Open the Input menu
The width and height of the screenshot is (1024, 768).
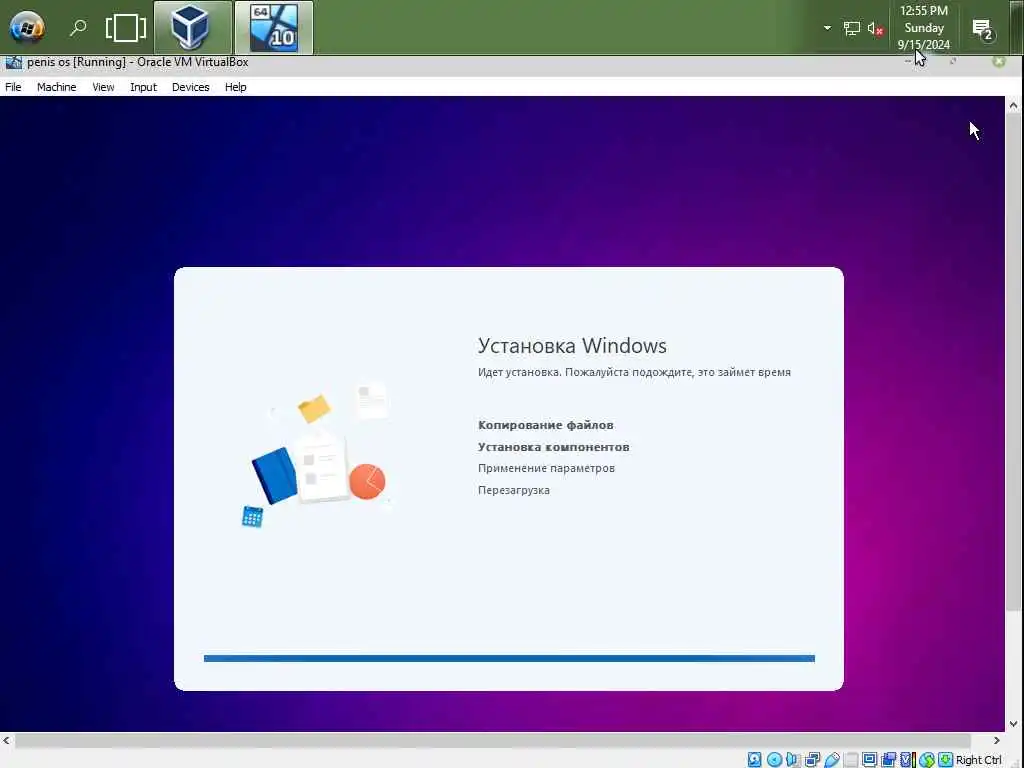click(143, 87)
